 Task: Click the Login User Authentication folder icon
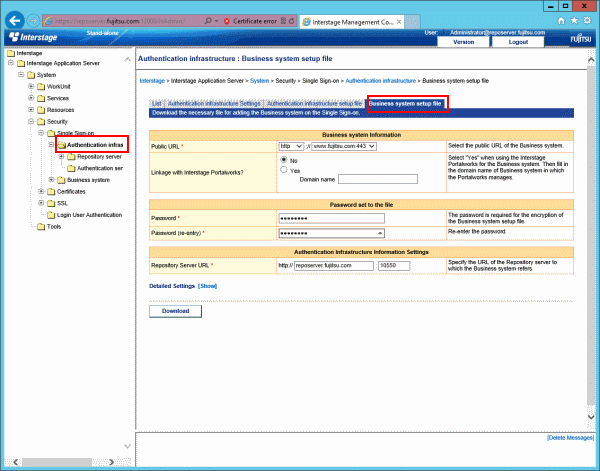pos(50,214)
